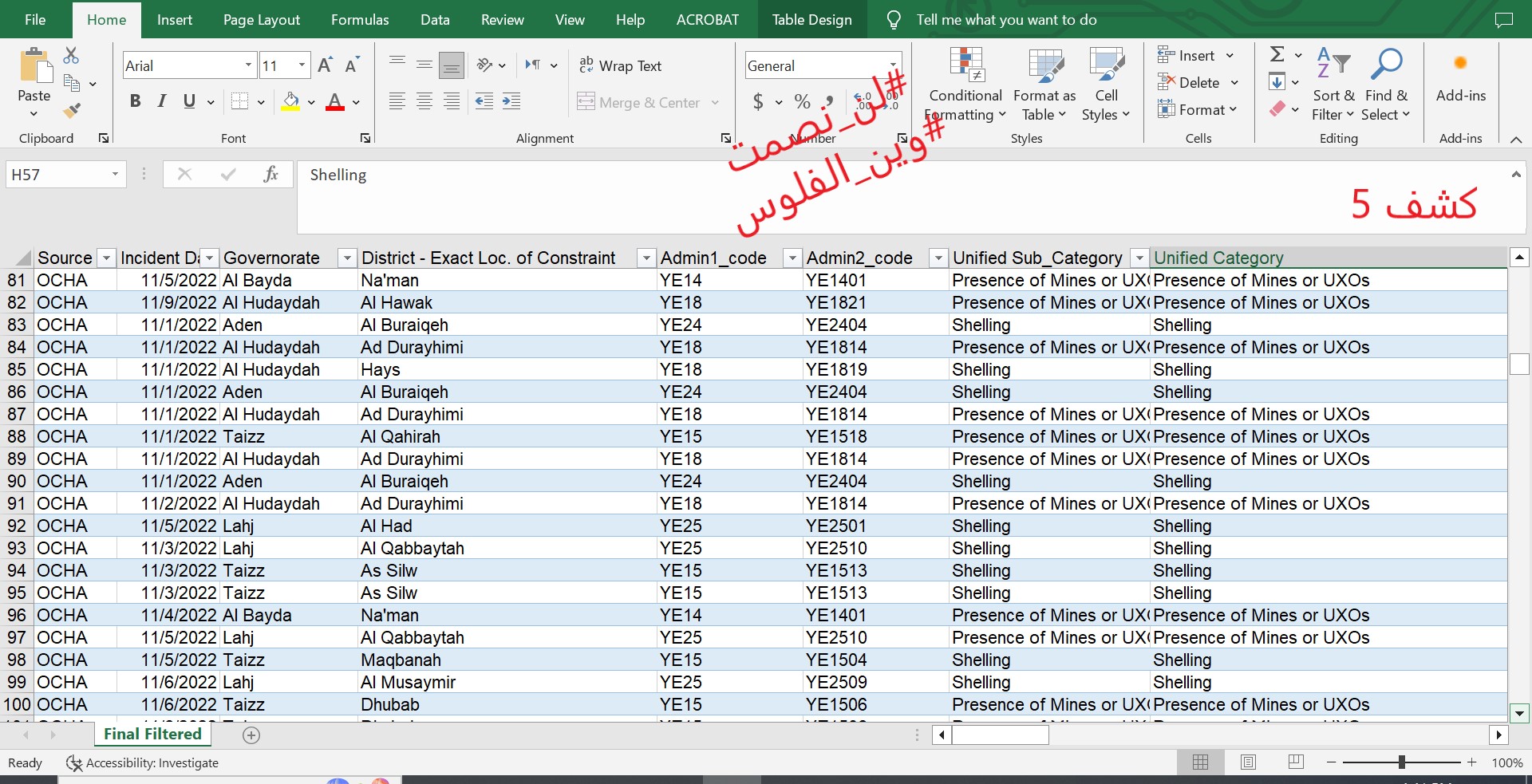Click the Final Filtered sheet tab
The height and width of the screenshot is (784, 1532).
152,734
